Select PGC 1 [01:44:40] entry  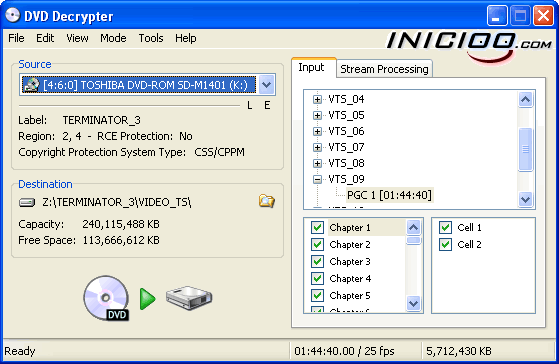(x=389, y=195)
